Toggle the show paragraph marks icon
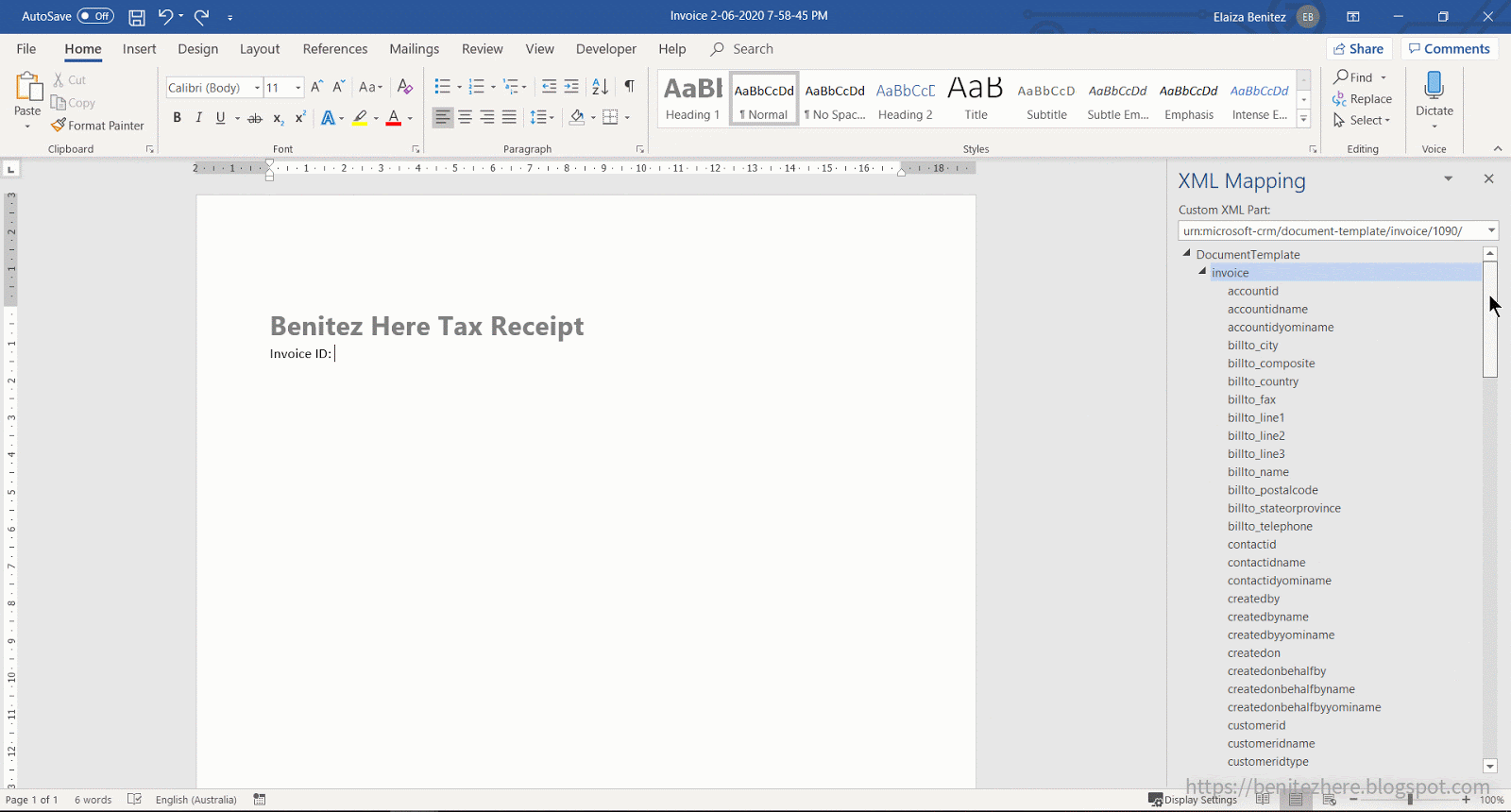This screenshot has height=812, width=1511. [629, 87]
